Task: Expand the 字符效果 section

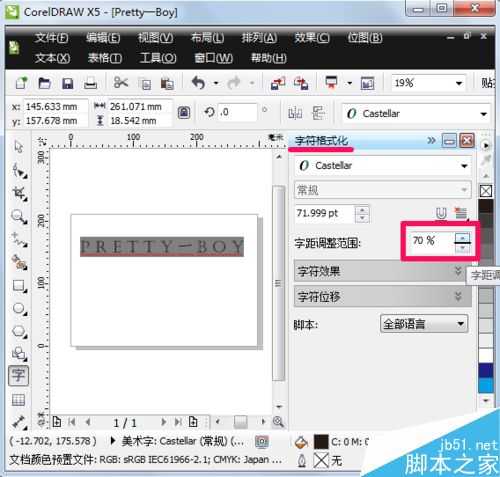Action: click(x=383, y=271)
